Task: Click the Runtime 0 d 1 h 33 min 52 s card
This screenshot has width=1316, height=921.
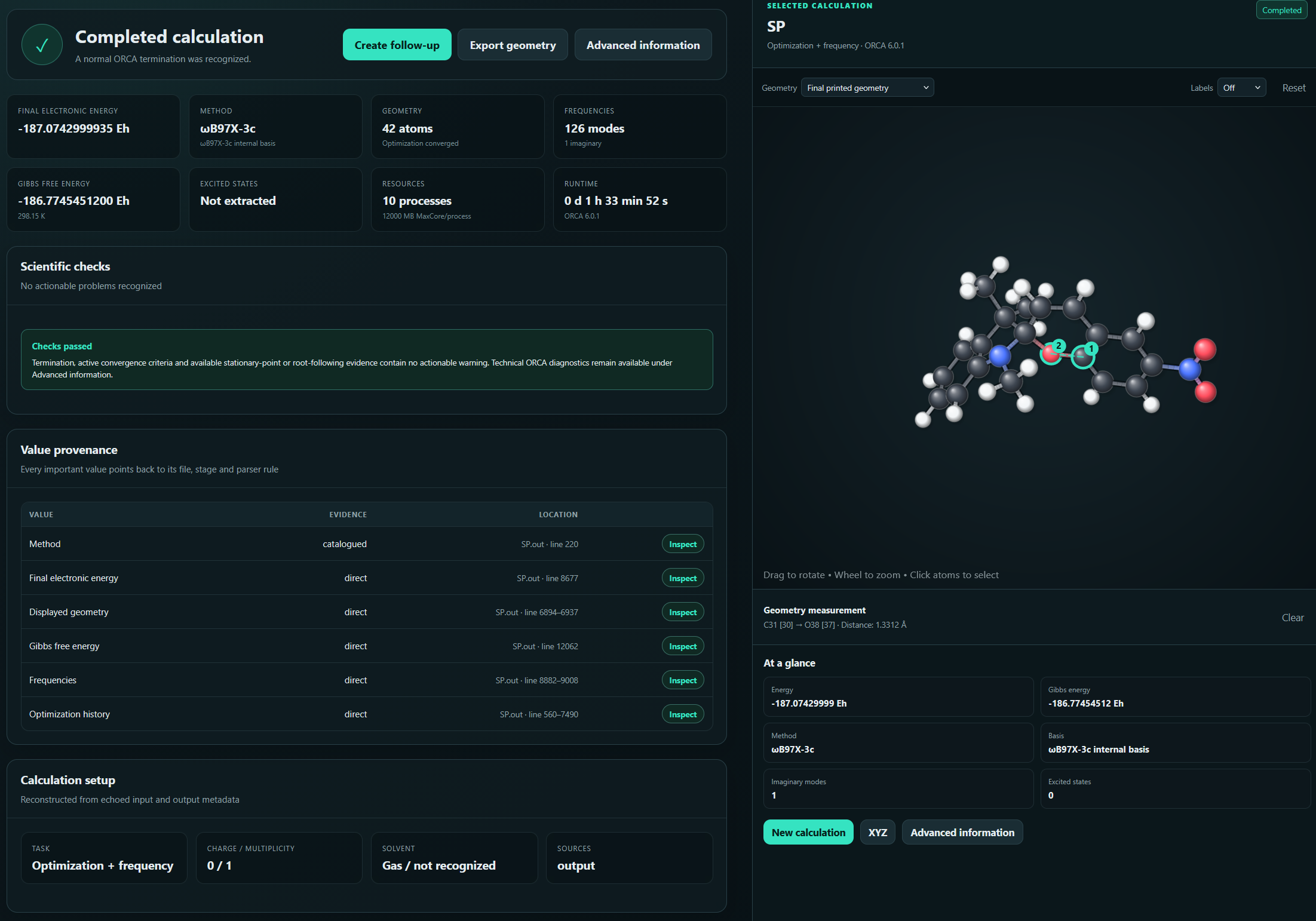Action: click(x=640, y=199)
